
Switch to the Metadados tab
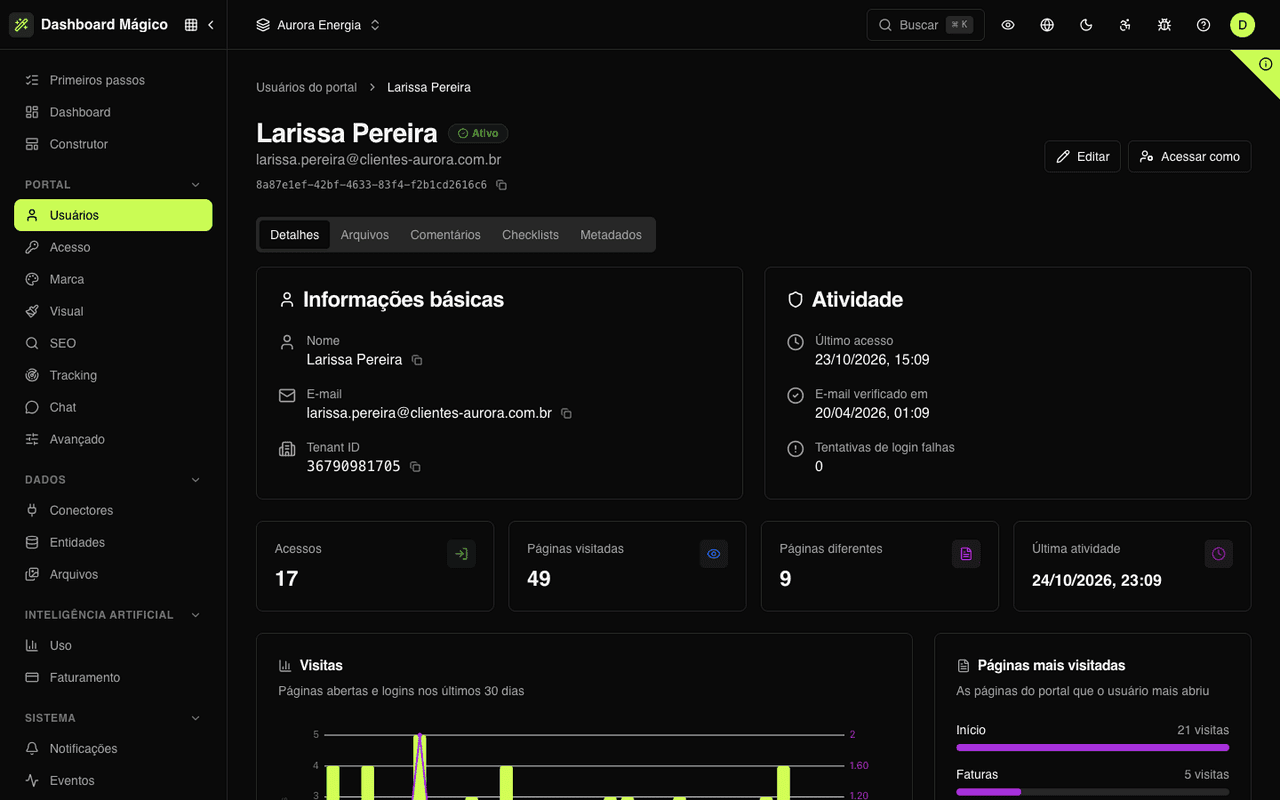point(611,235)
